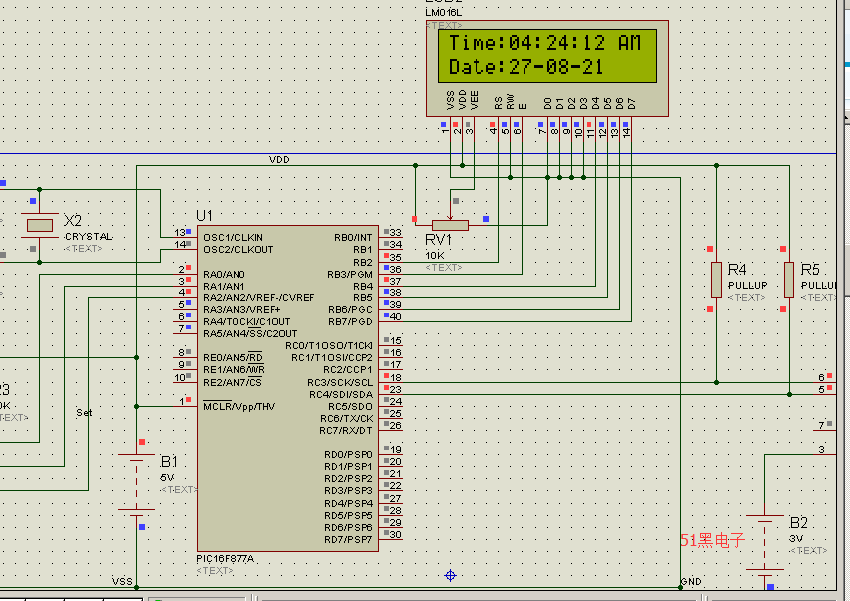Click the 'U1' reference label

[x=204, y=216]
